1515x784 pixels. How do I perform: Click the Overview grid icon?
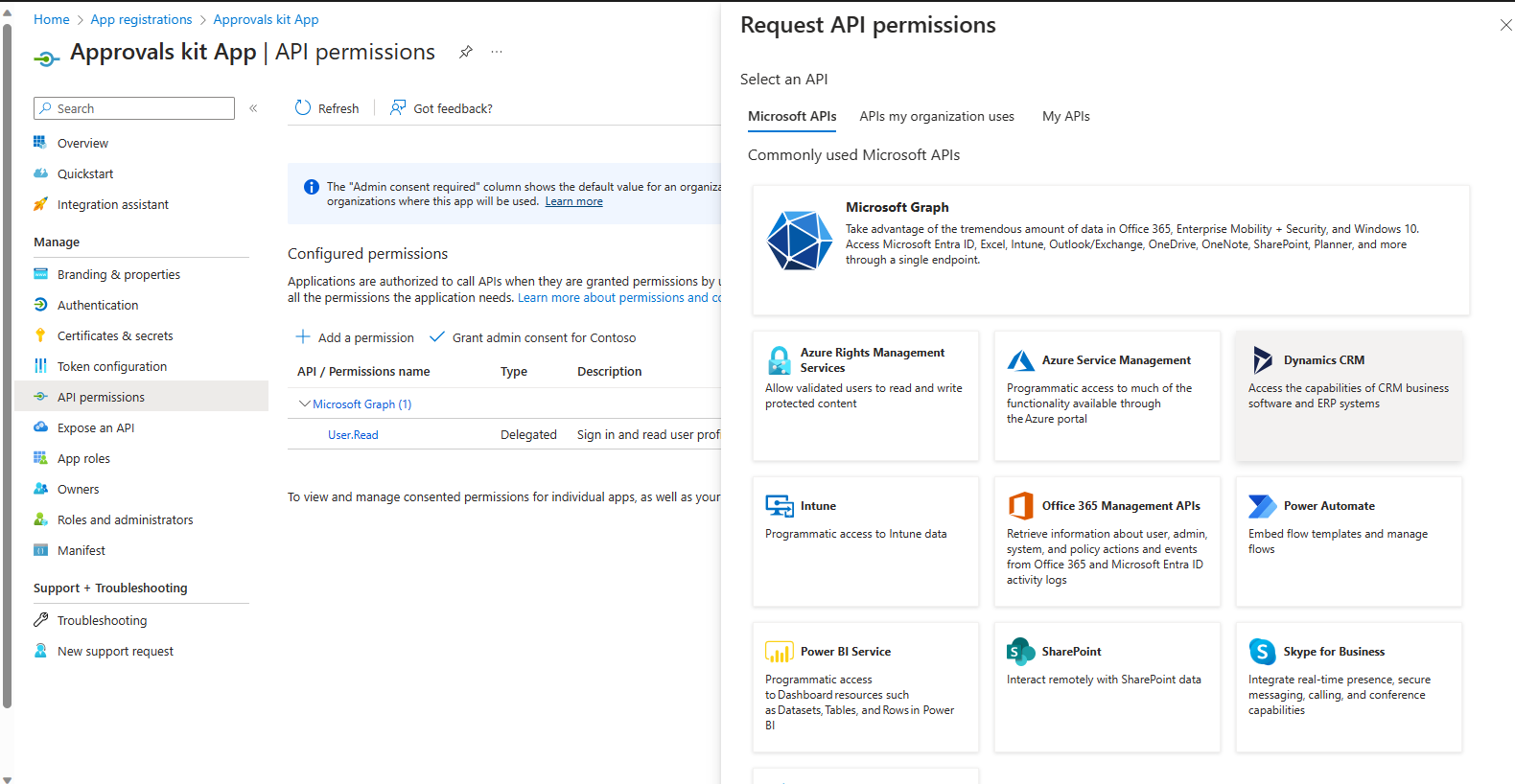point(40,142)
